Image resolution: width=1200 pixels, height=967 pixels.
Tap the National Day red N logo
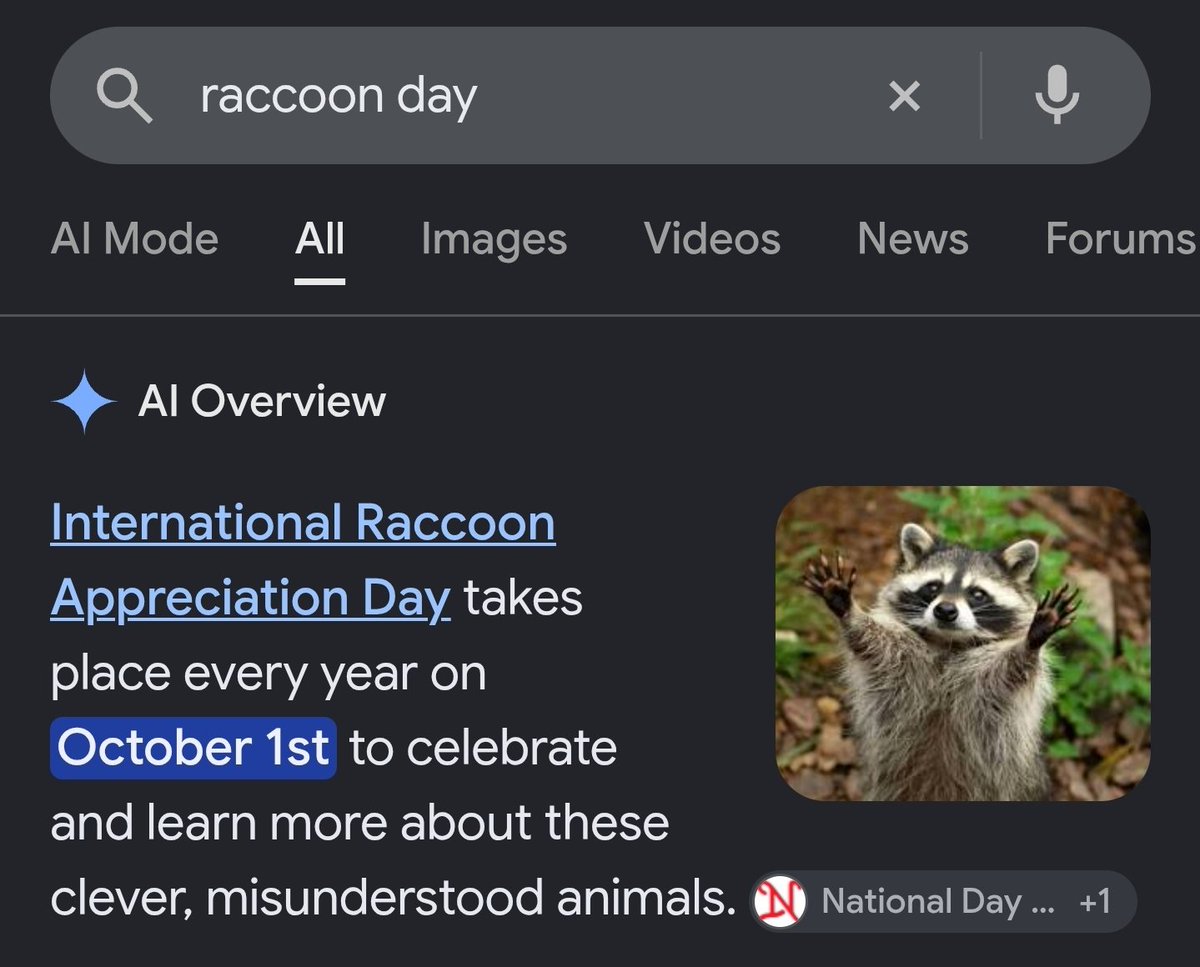[780, 902]
